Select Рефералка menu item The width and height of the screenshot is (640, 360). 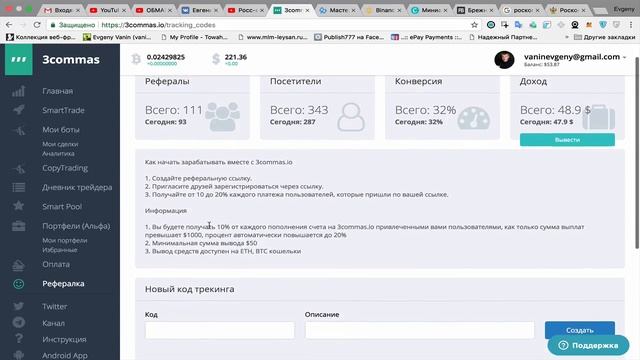[63, 284]
